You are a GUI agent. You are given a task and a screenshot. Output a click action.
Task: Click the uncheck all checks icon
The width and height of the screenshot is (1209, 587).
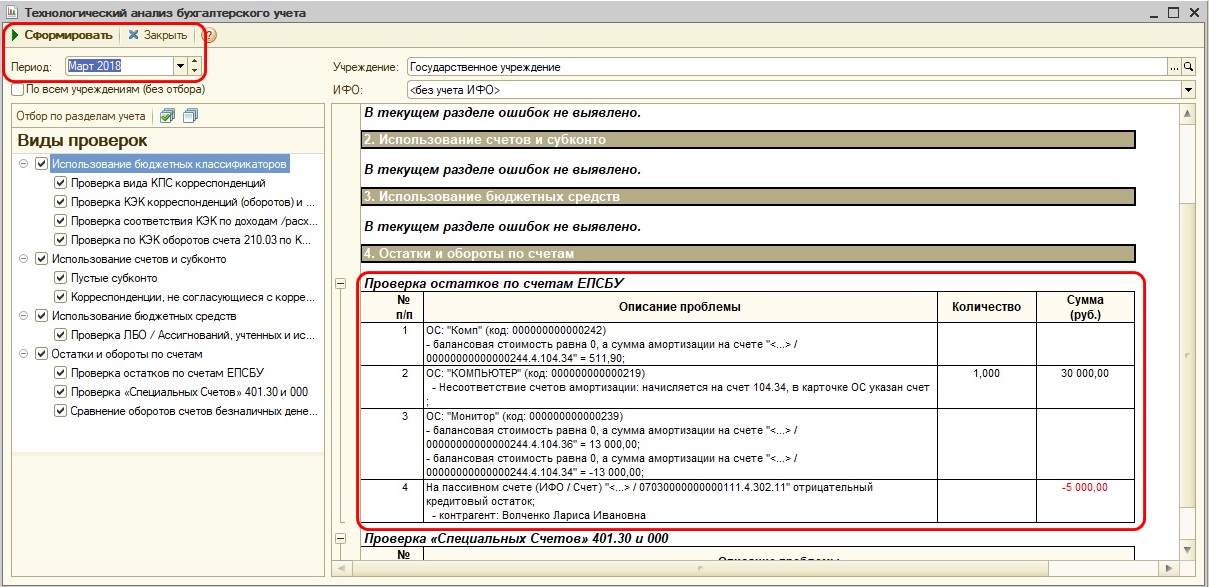click(x=190, y=116)
